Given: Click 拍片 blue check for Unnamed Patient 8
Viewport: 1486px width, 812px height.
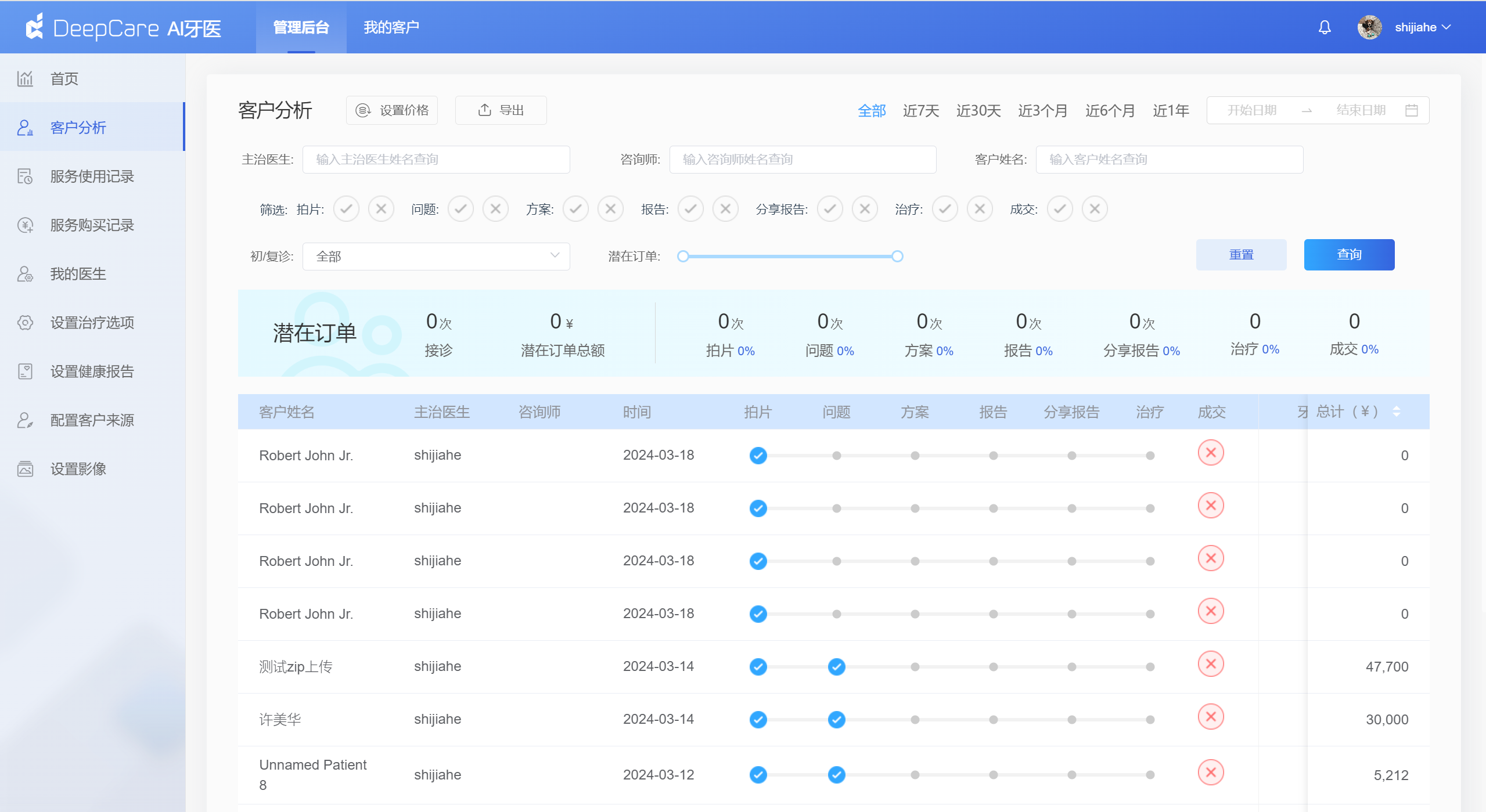Looking at the screenshot, I should coord(758,775).
